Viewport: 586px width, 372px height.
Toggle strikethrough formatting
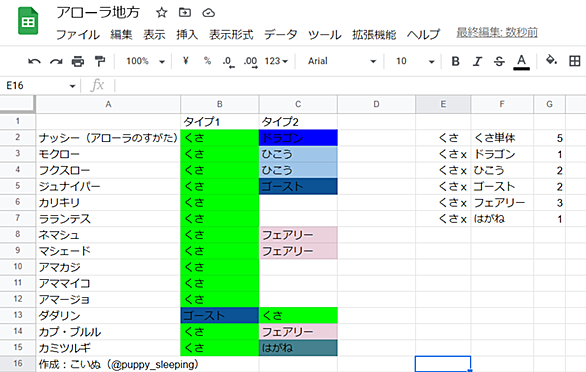pyautogui.click(x=499, y=61)
